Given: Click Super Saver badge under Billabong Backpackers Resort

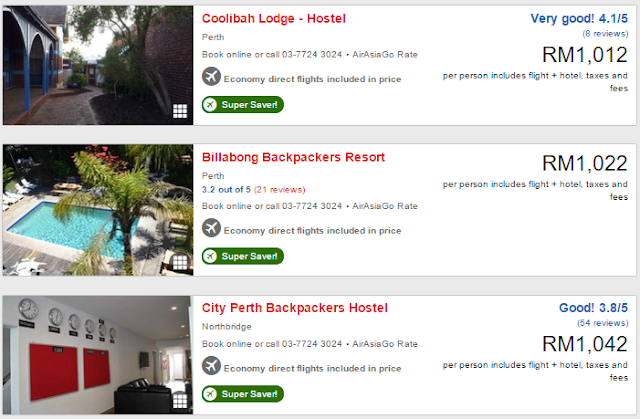Looking at the screenshot, I should (243, 256).
